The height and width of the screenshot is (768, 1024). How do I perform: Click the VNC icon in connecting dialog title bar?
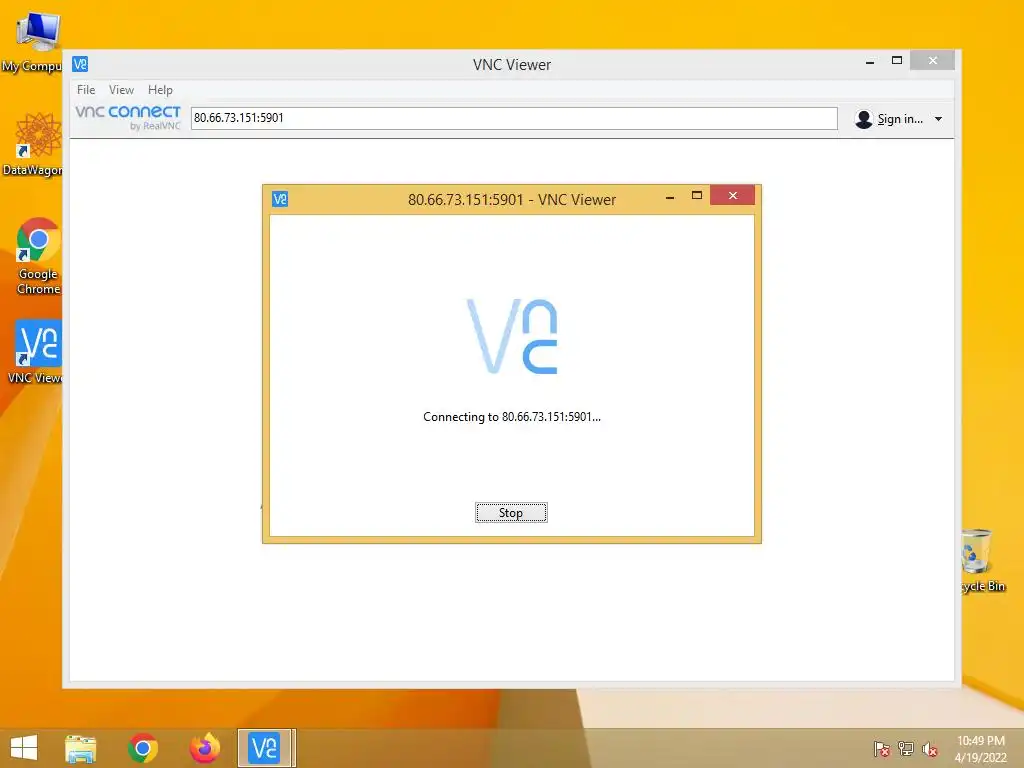pyautogui.click(x=280, y=199)
